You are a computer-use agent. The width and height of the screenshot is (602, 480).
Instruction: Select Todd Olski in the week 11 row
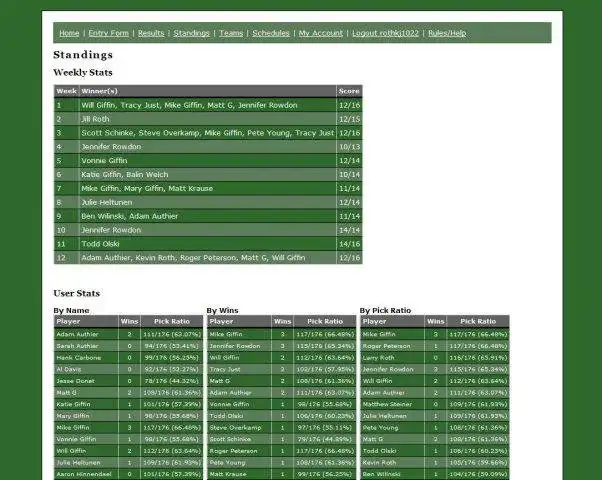(x=100, y=244)
